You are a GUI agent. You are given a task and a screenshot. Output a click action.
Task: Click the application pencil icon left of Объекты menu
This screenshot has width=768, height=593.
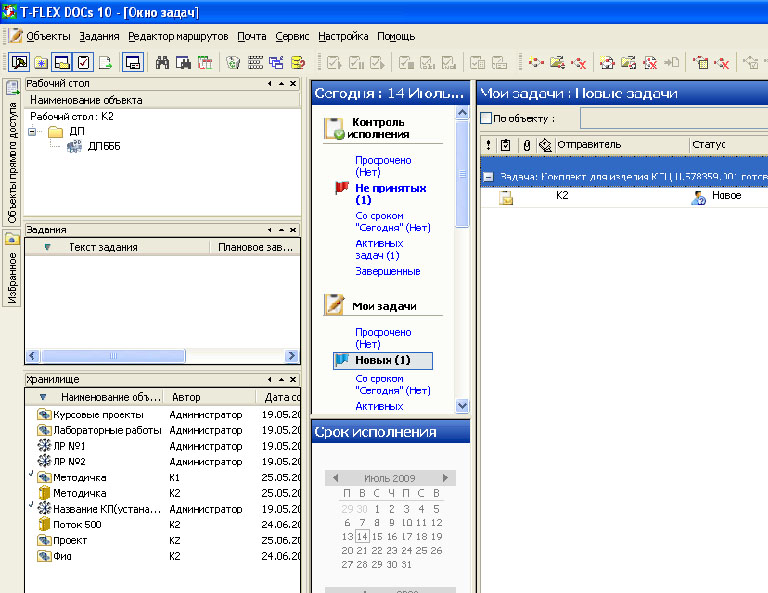[15, 36]
